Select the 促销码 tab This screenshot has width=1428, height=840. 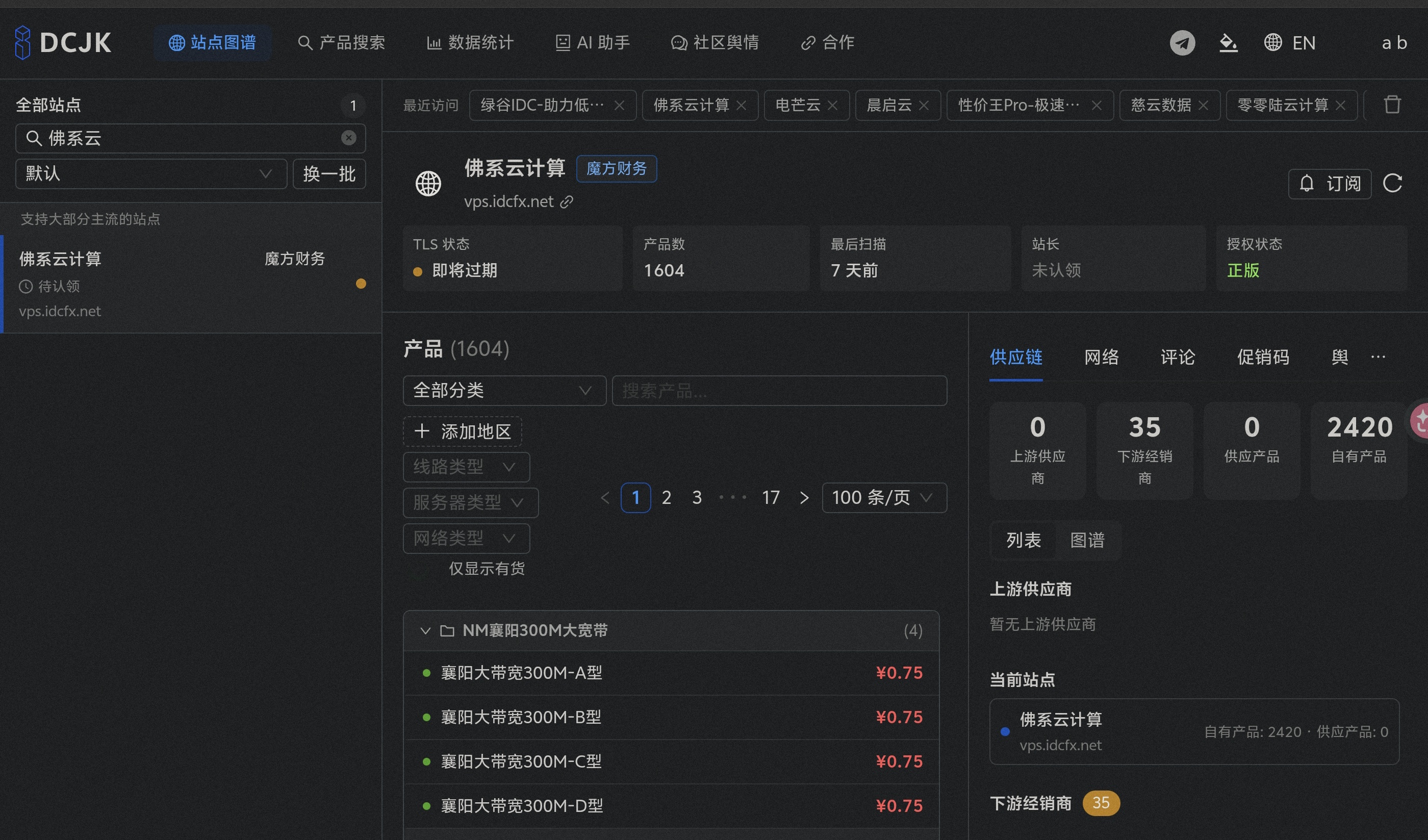coord(1263,357)
